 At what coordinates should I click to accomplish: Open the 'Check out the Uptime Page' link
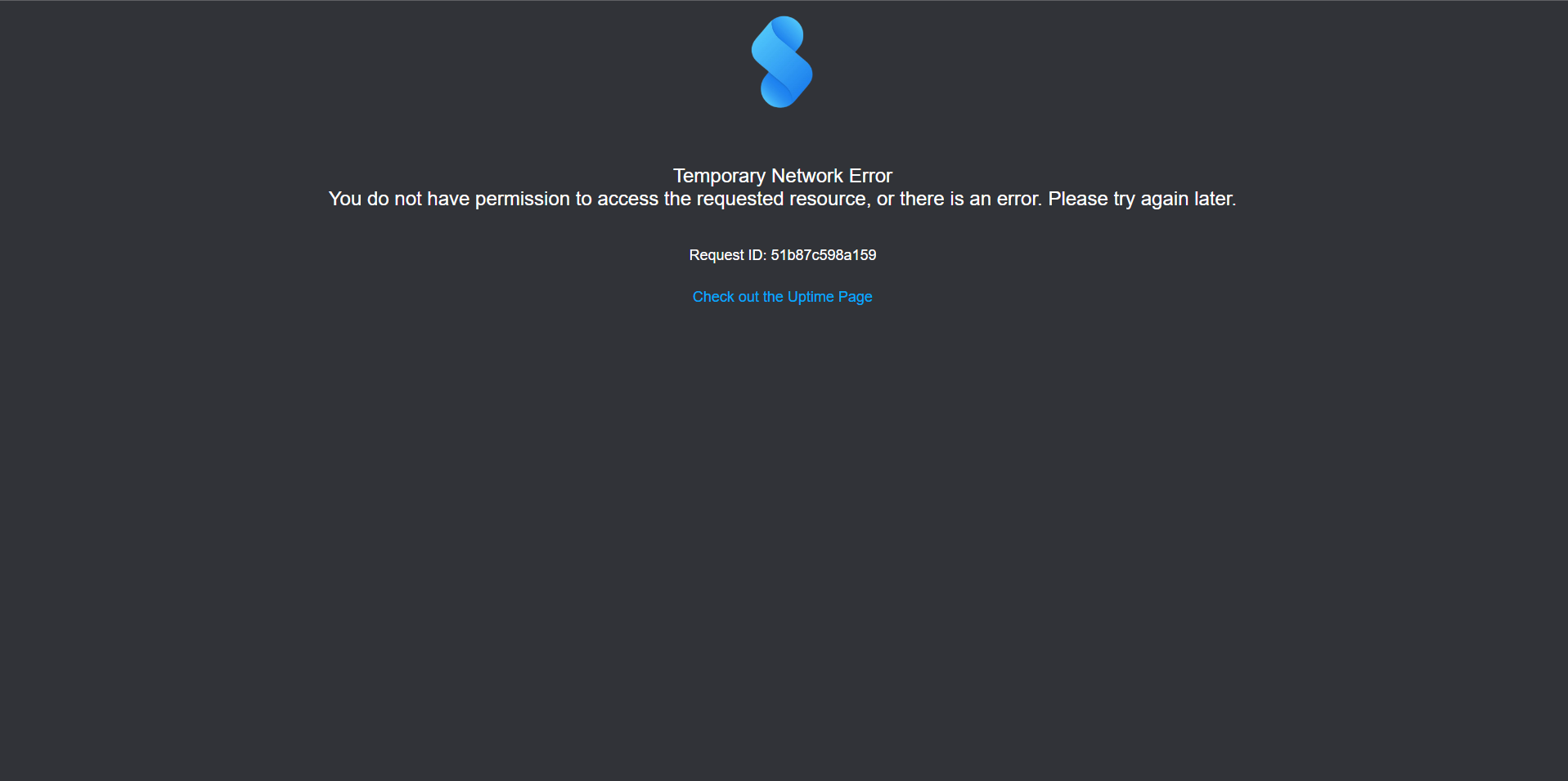coord(782,297)
